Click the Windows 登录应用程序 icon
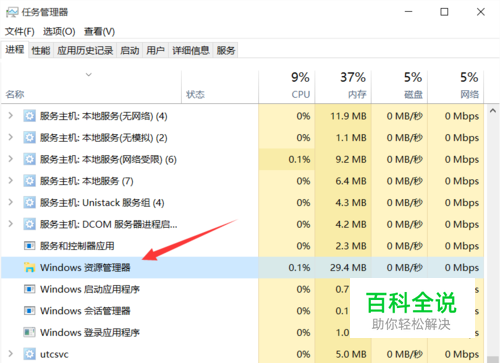Screen dimensions: 500x363 (x=29, y=332)
